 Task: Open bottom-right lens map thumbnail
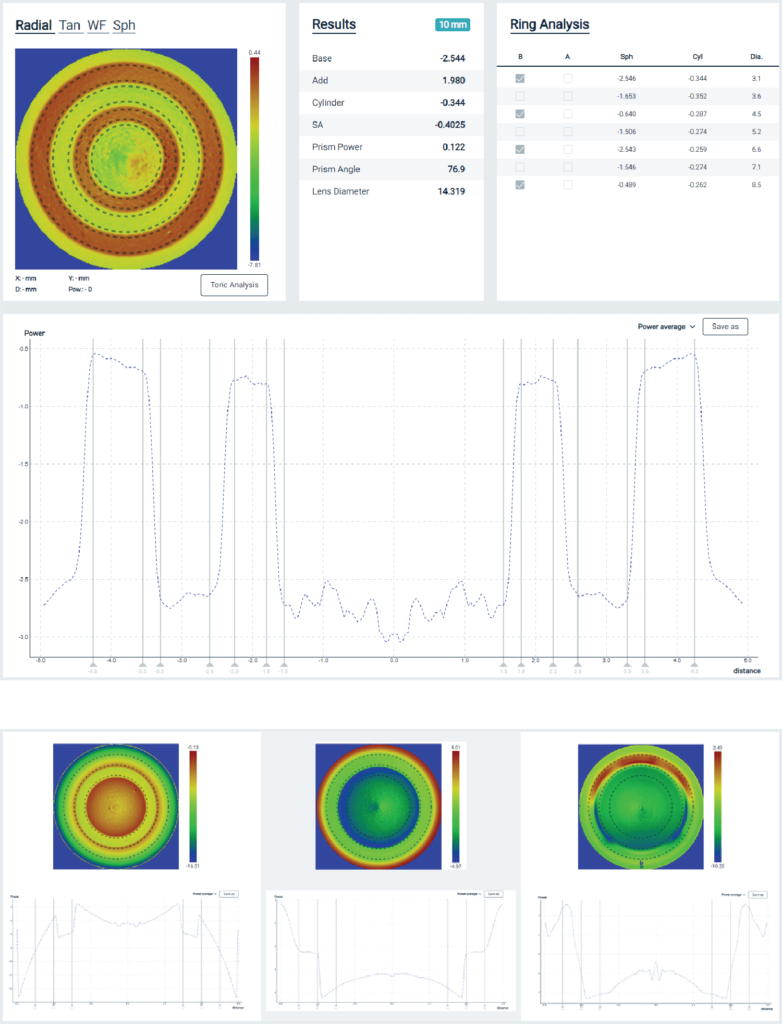click(640, 806)
